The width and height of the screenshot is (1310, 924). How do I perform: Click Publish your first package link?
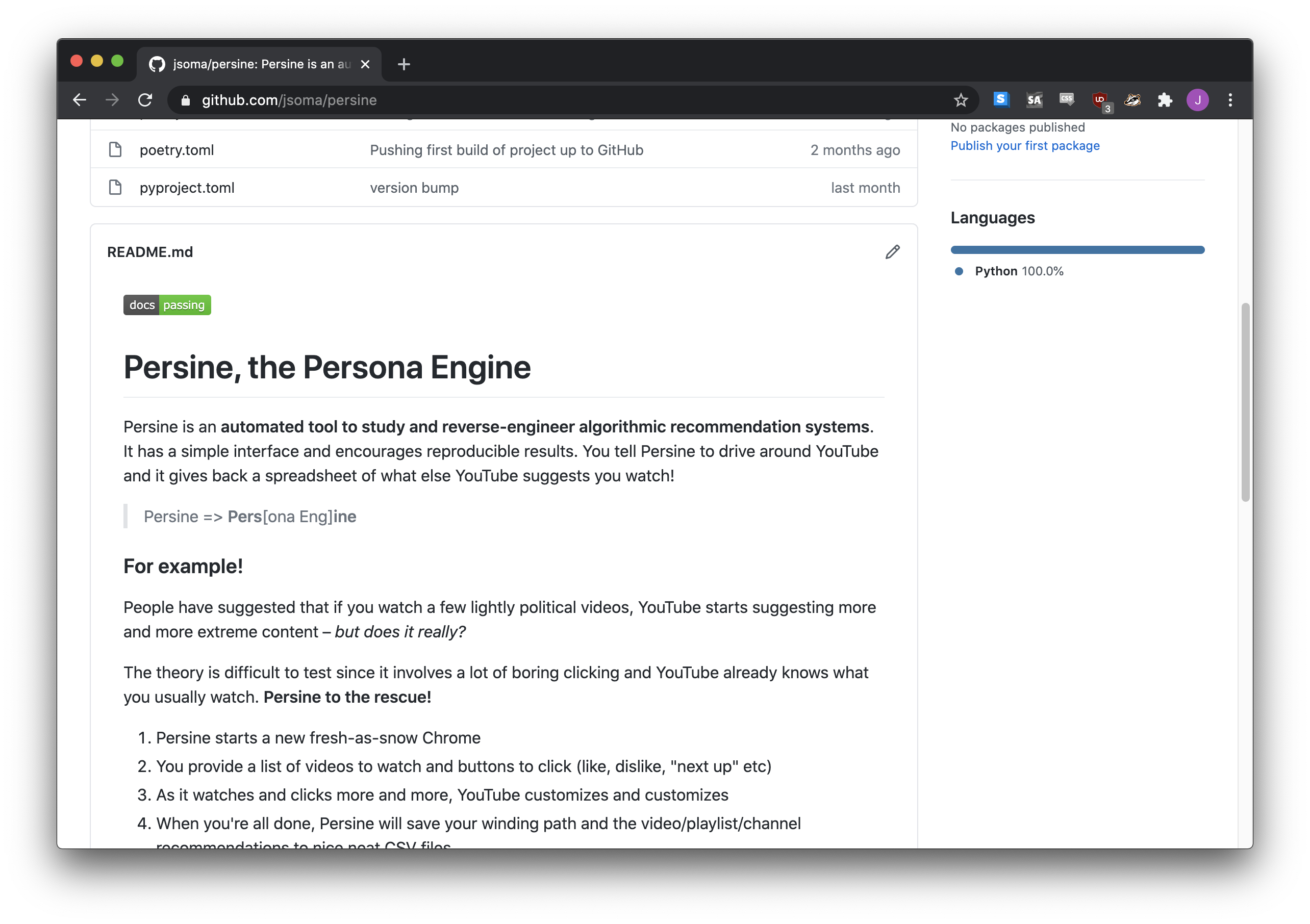click(1025, 145)
